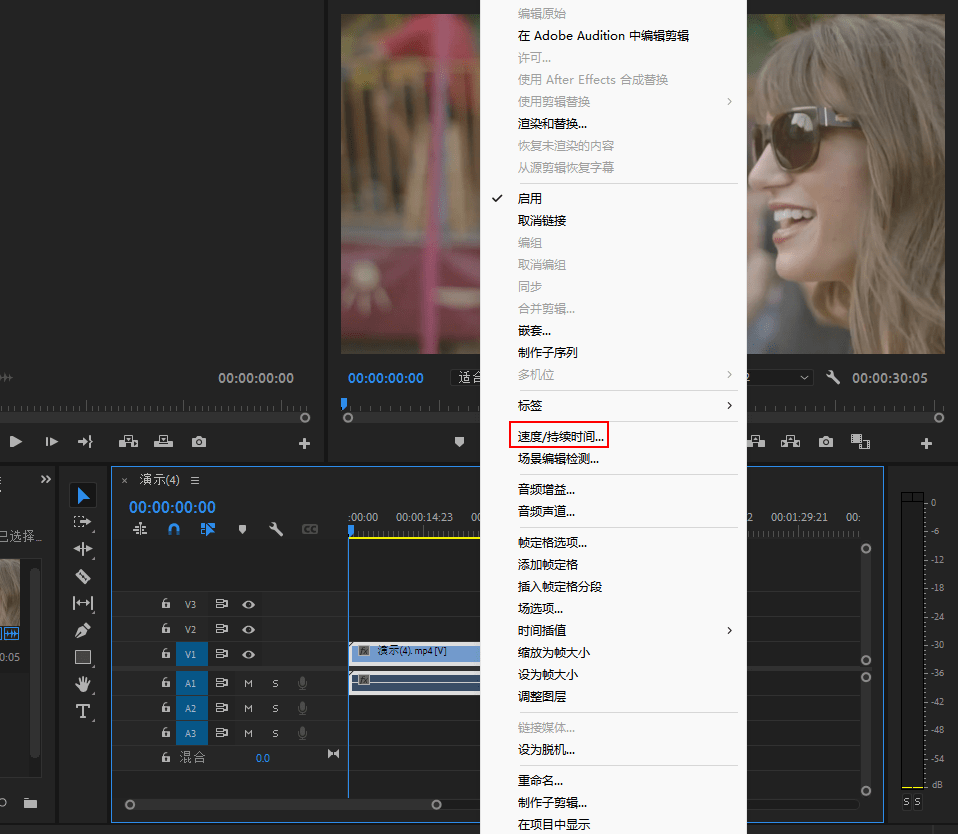Open Program monitor settings wrench
The width and height of the screenshot is (958, 834).
pyautogui.click(x=833, y=378)
